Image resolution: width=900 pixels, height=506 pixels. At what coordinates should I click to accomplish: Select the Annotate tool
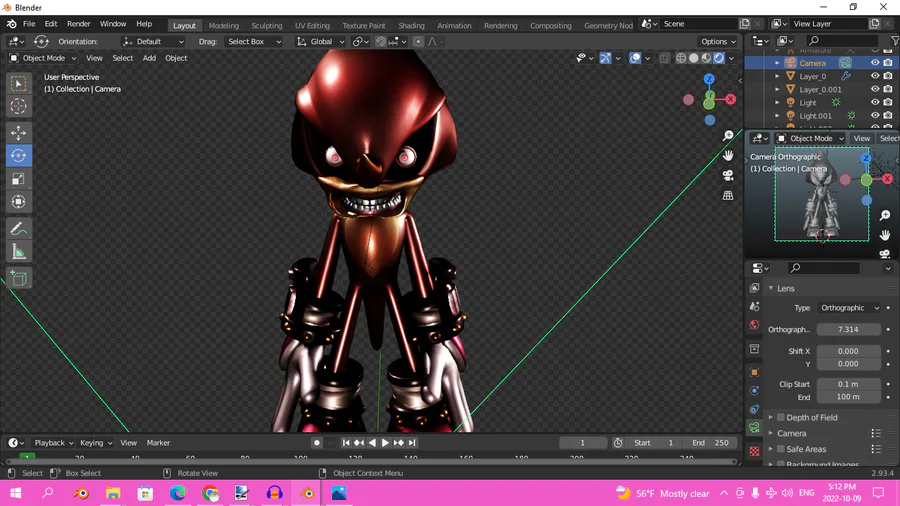(18, 229)
